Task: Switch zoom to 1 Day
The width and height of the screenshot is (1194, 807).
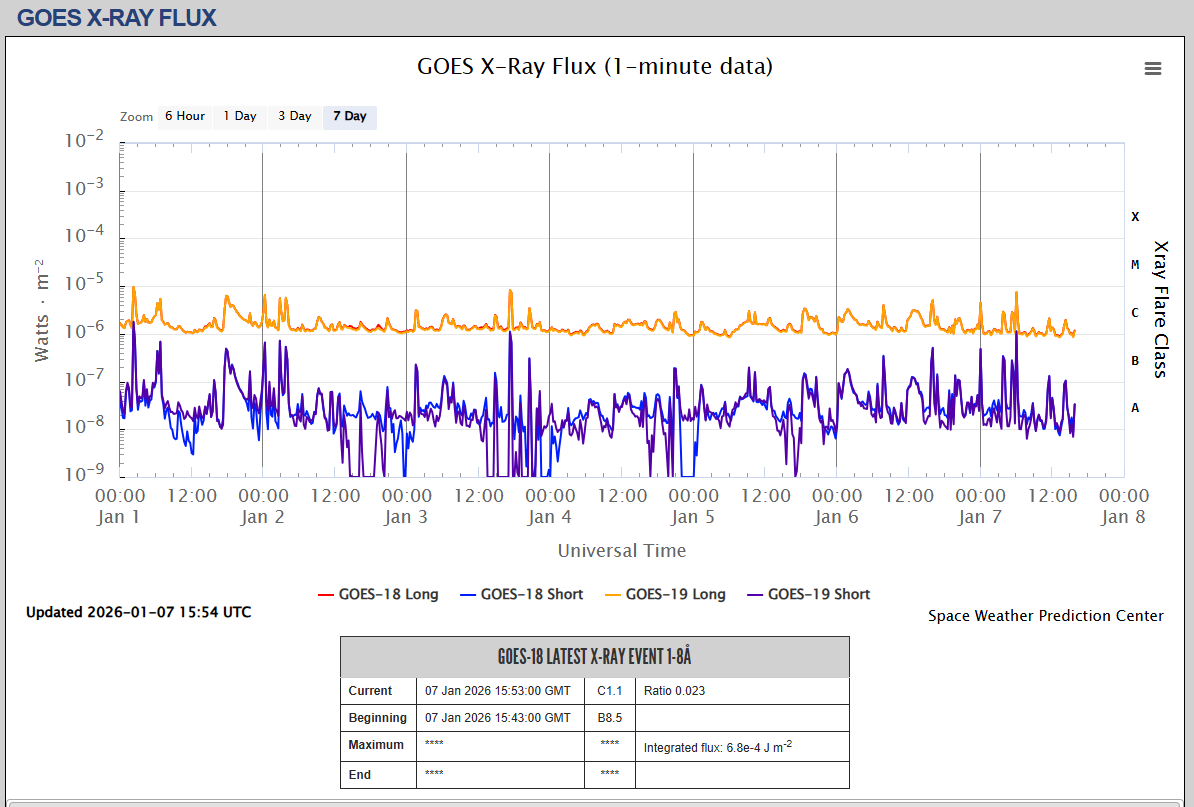Action: 240,116
